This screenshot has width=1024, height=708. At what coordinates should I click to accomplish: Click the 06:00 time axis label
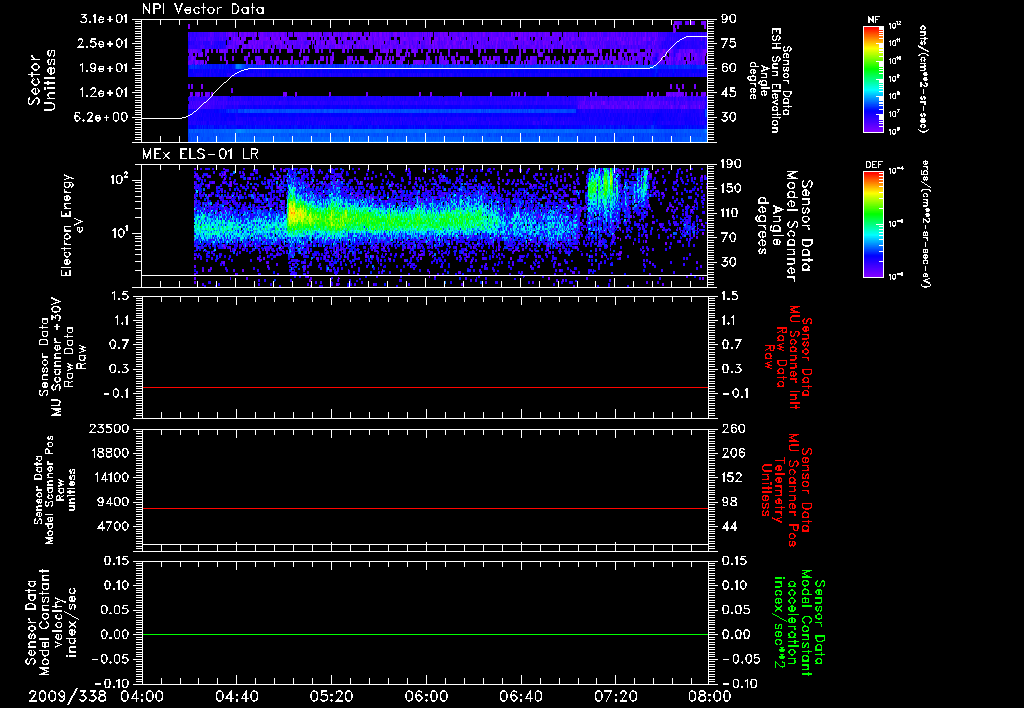pos(426,696)
